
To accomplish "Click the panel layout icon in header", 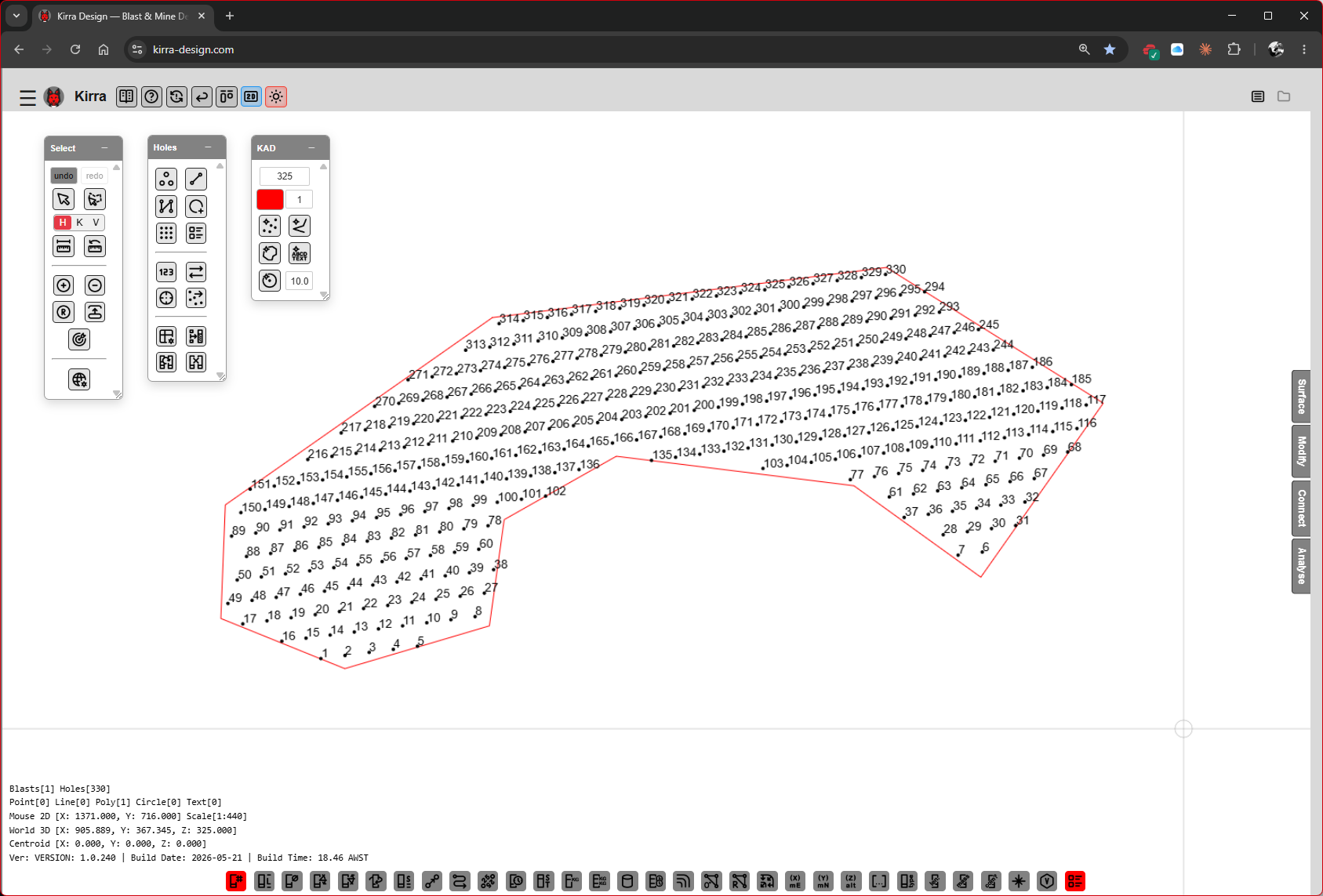I will pos(227,96).
